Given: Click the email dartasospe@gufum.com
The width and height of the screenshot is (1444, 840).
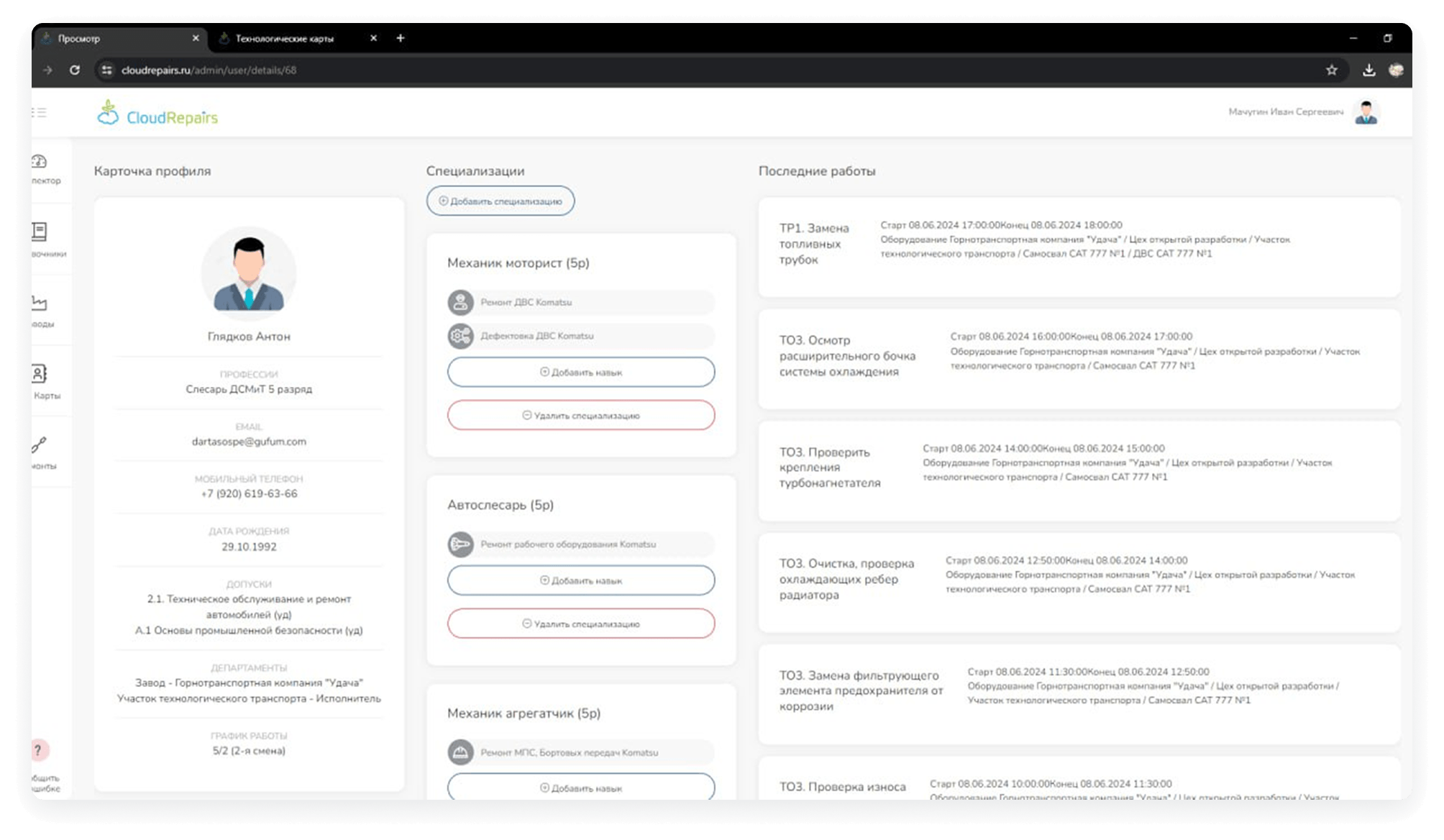Looking at the screenshot, I should [249, 442].
